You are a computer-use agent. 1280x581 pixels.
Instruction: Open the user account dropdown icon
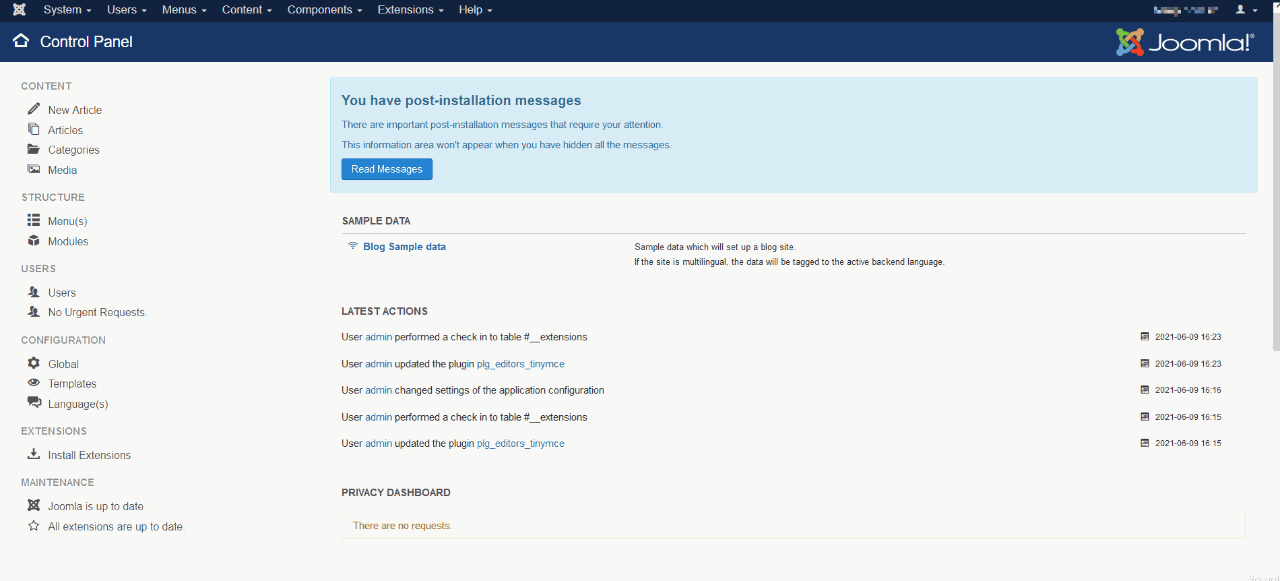pos(1246,10)
